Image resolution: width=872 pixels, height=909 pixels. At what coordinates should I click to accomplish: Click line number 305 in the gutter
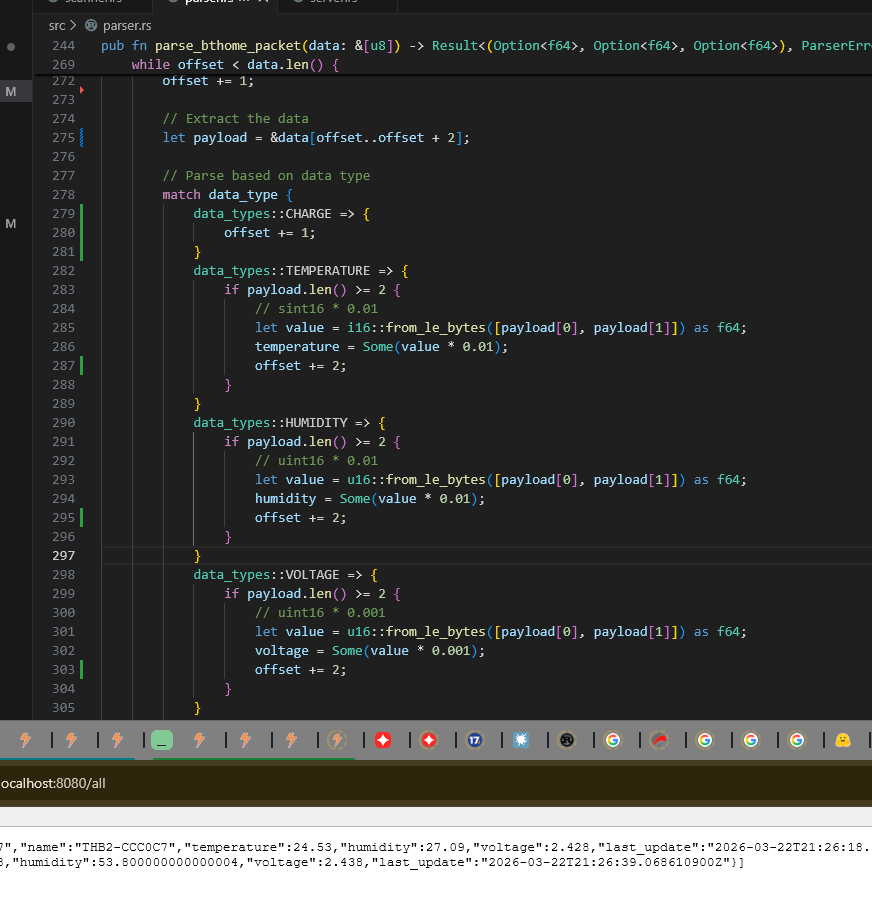click(x=63, y=707)
